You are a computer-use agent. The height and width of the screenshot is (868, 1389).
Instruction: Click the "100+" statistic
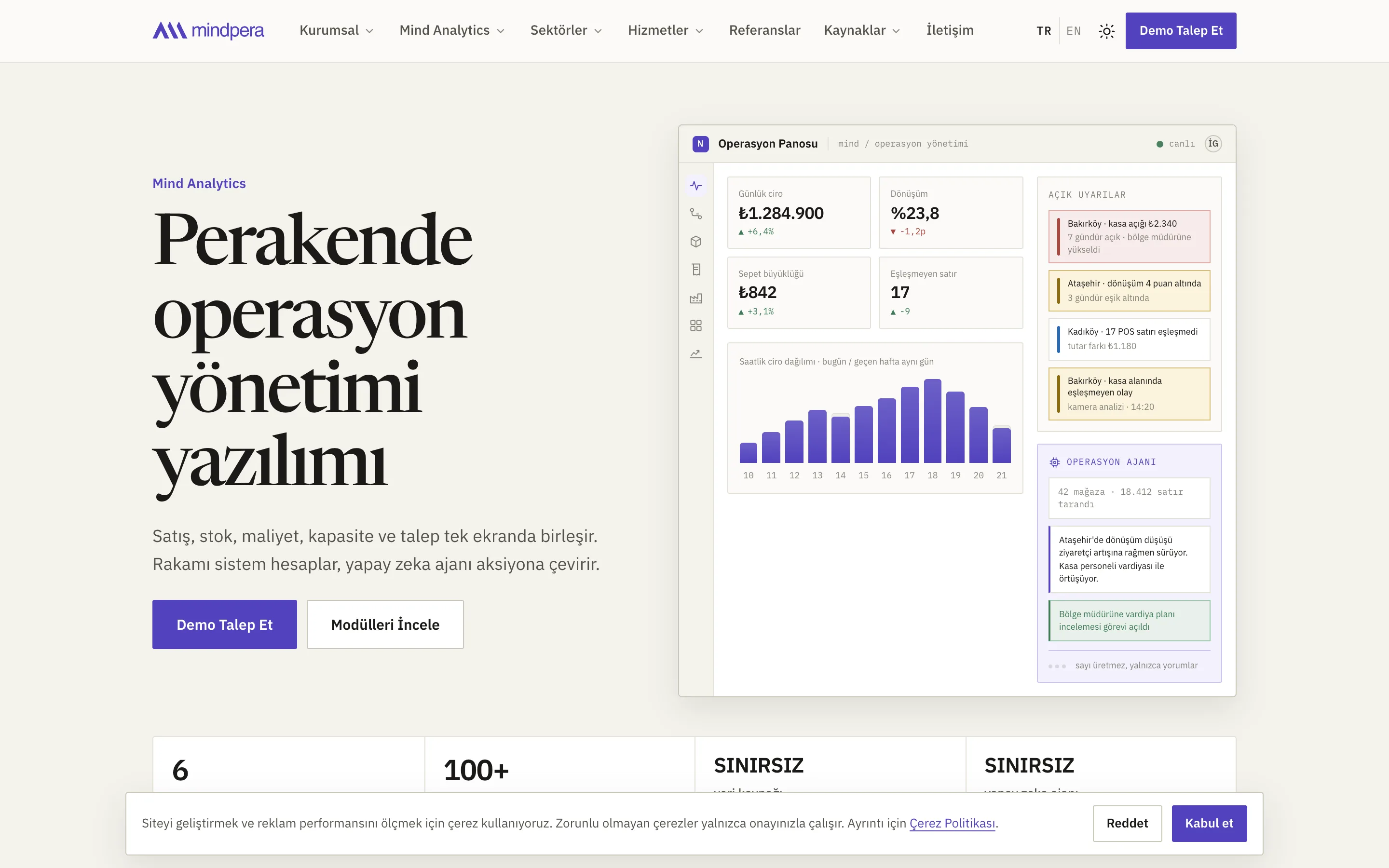pos(477,771)
